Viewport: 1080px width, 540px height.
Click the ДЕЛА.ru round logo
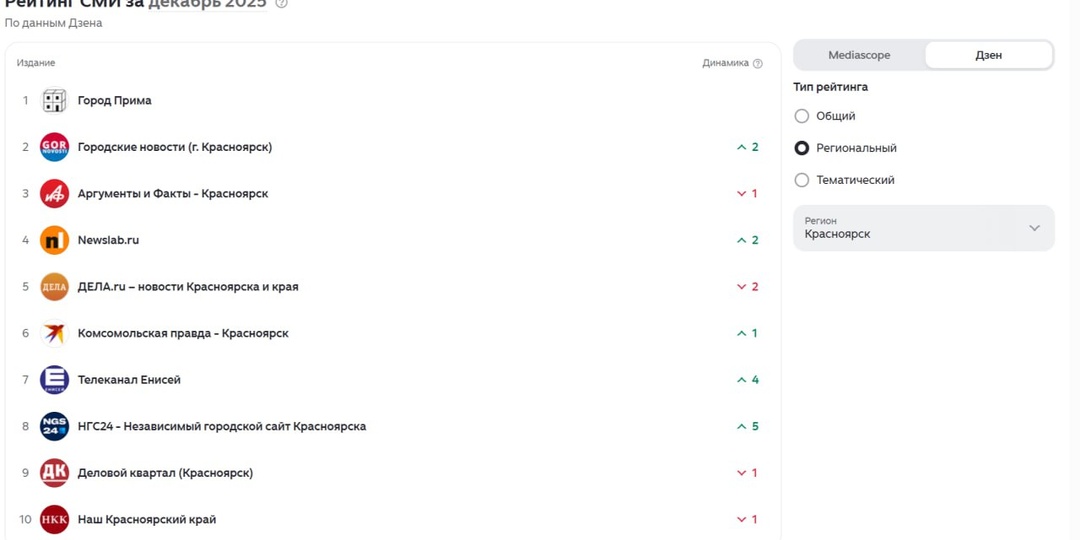pyautogui.click(x=54, y=287)
